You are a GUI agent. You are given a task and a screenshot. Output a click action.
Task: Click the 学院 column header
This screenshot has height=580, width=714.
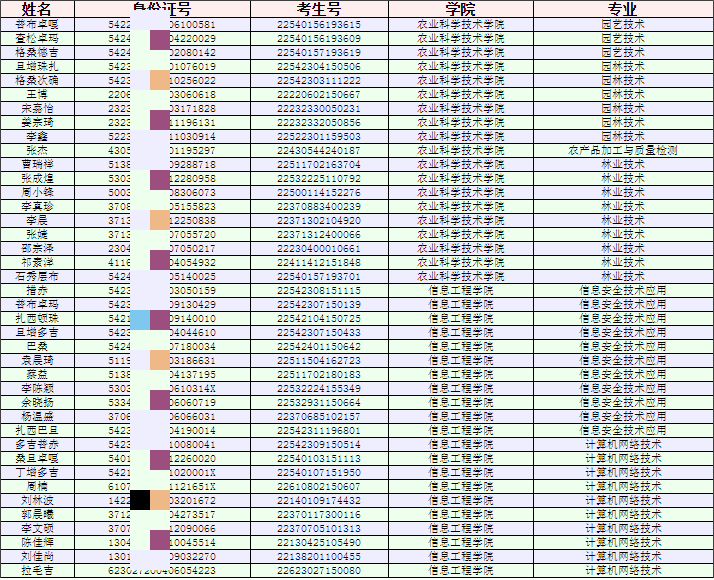460,9
